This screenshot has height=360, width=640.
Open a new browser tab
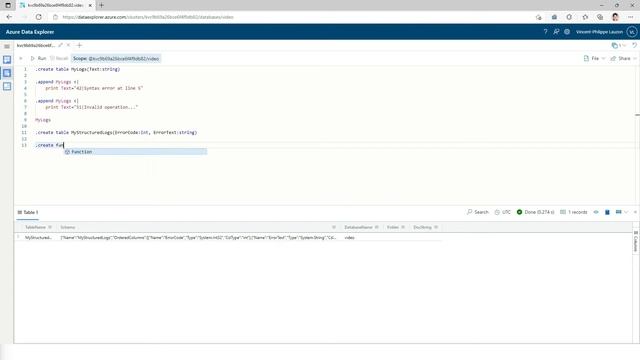pyautogui.click(x=101, y=5)
